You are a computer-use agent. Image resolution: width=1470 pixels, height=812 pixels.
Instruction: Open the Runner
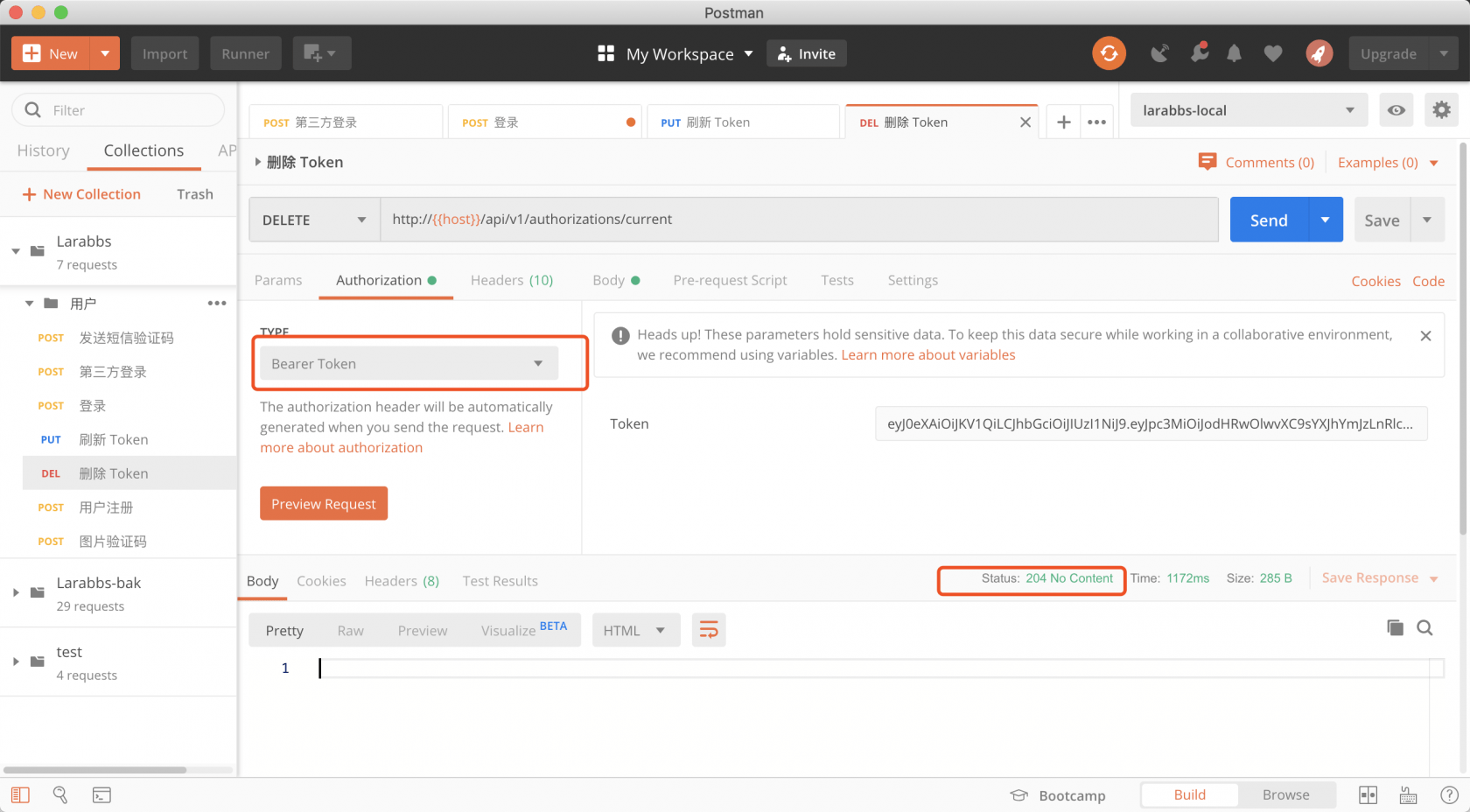click(245, 53)
